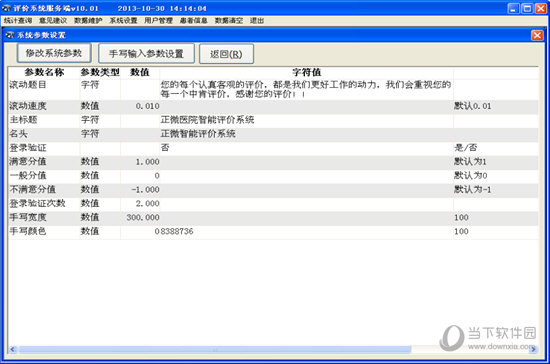
Task: Click the 返回(R) button
Action: pos(226,54)
